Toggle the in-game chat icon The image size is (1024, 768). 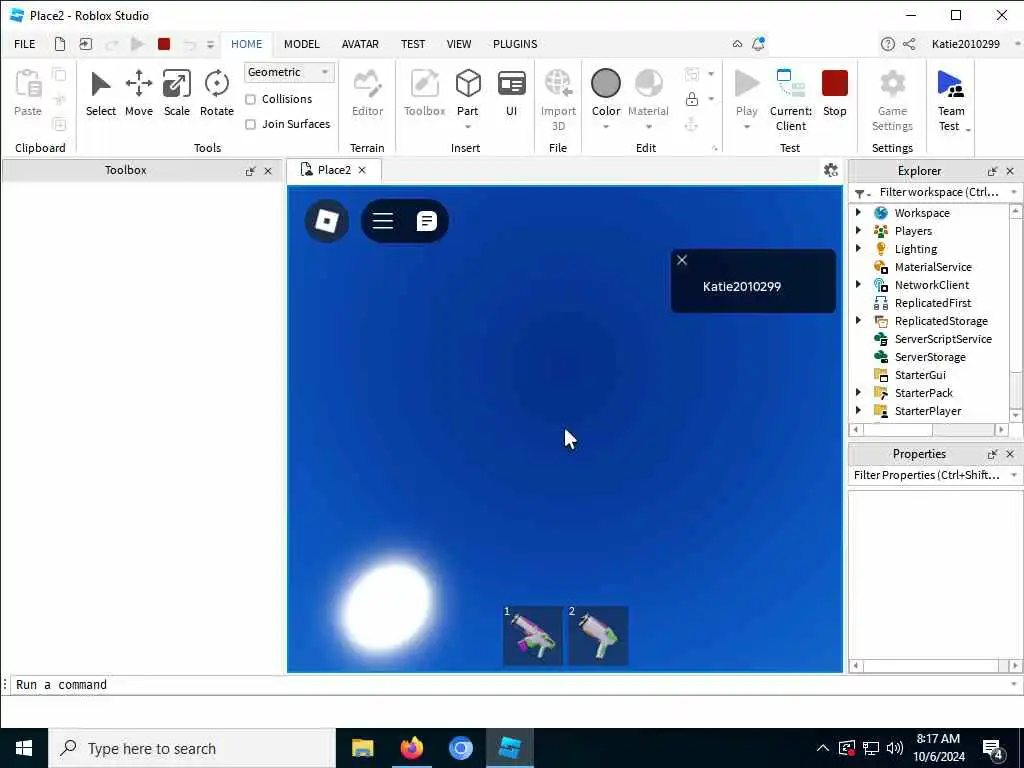click(x=426, y=221)
